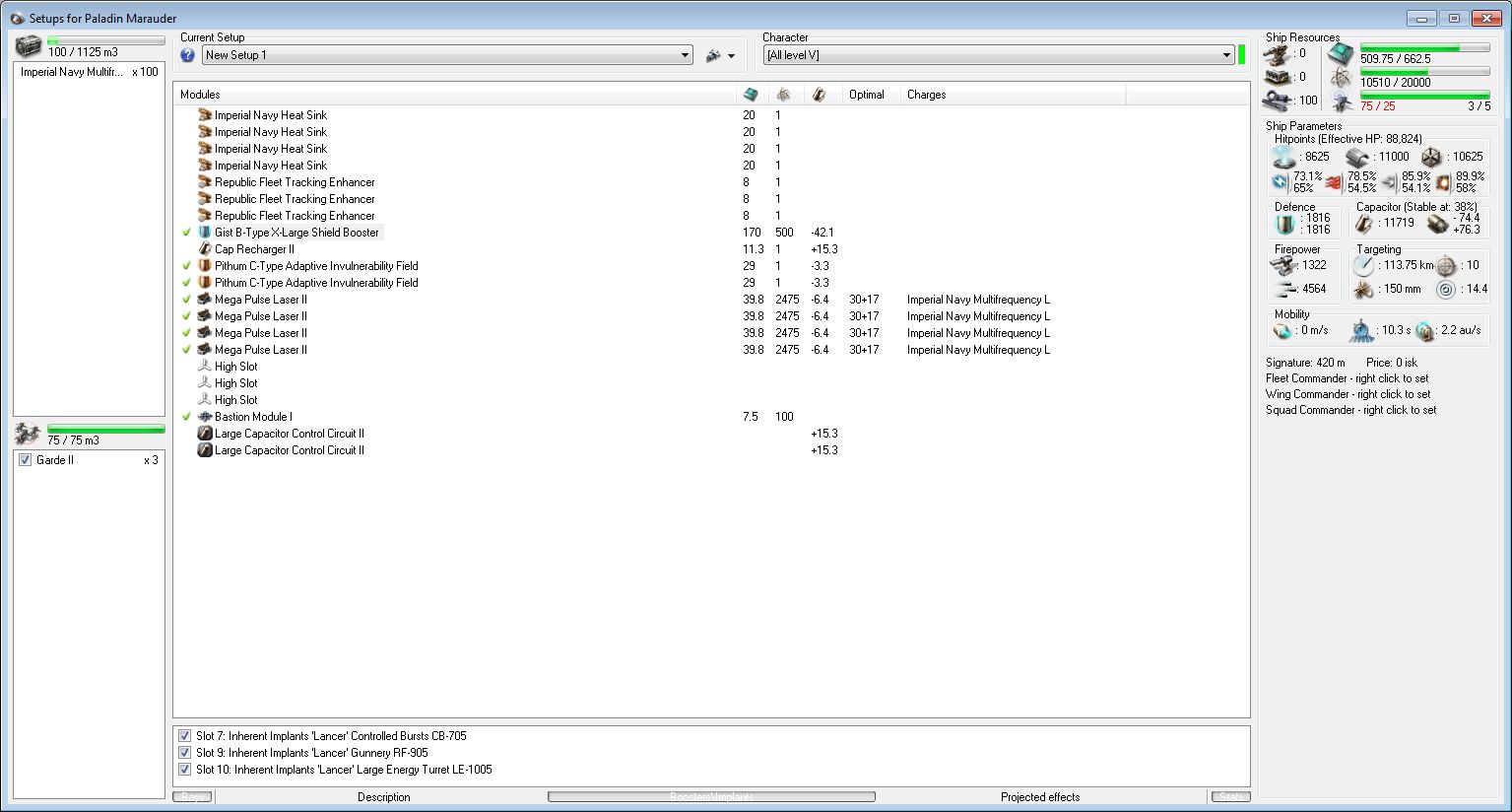Click the cargo capacity bar above 100 / 1125 m3
Screen dimensions: 1512x812
[x=106, y=40]
